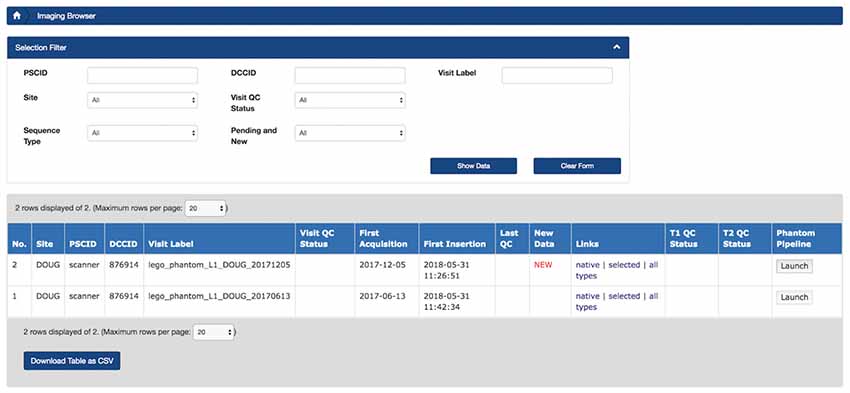Click the Selection Filter header title
The height and width of the screenshot is (393, 850).
(41, 48)
